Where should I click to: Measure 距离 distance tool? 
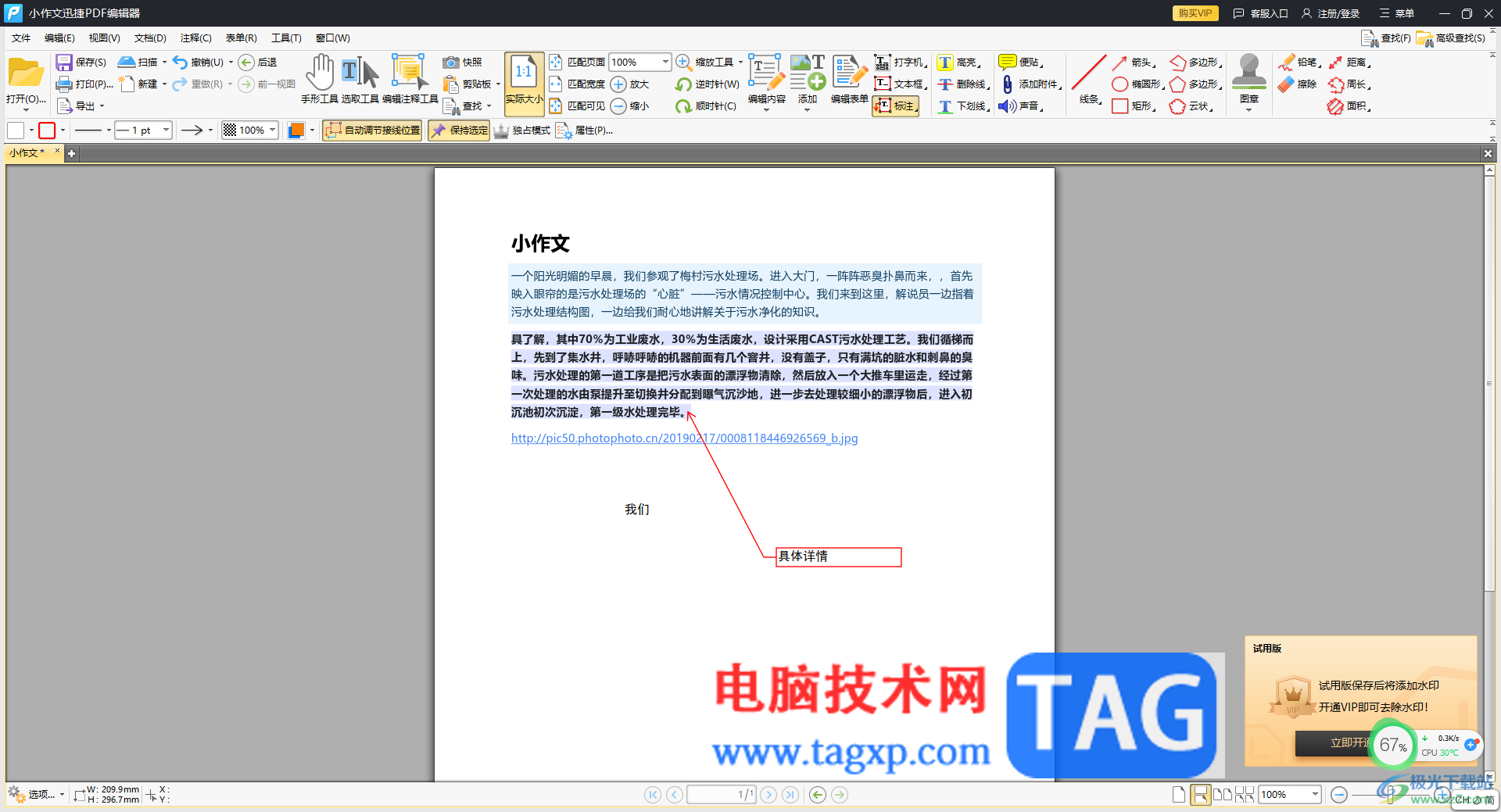tap(1349, 62)
